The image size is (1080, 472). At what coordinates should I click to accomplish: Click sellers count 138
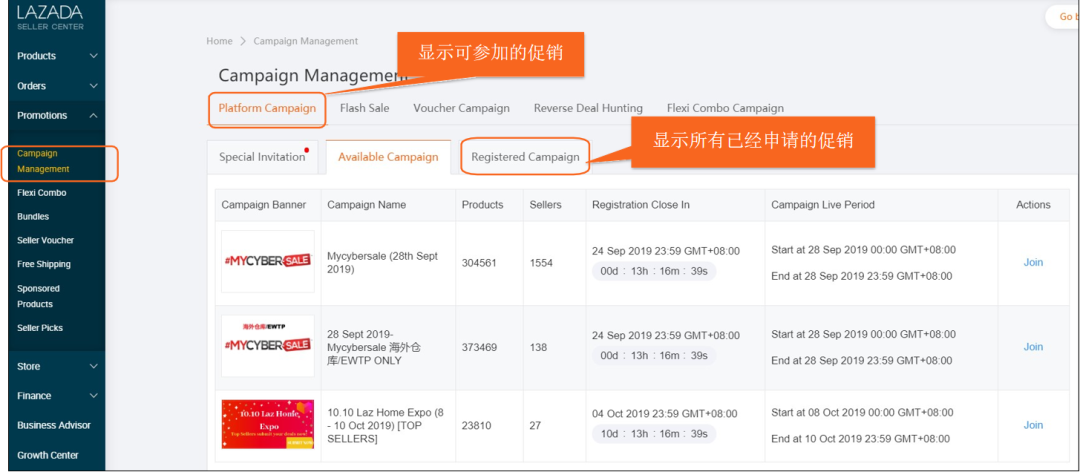coord(538,347)
